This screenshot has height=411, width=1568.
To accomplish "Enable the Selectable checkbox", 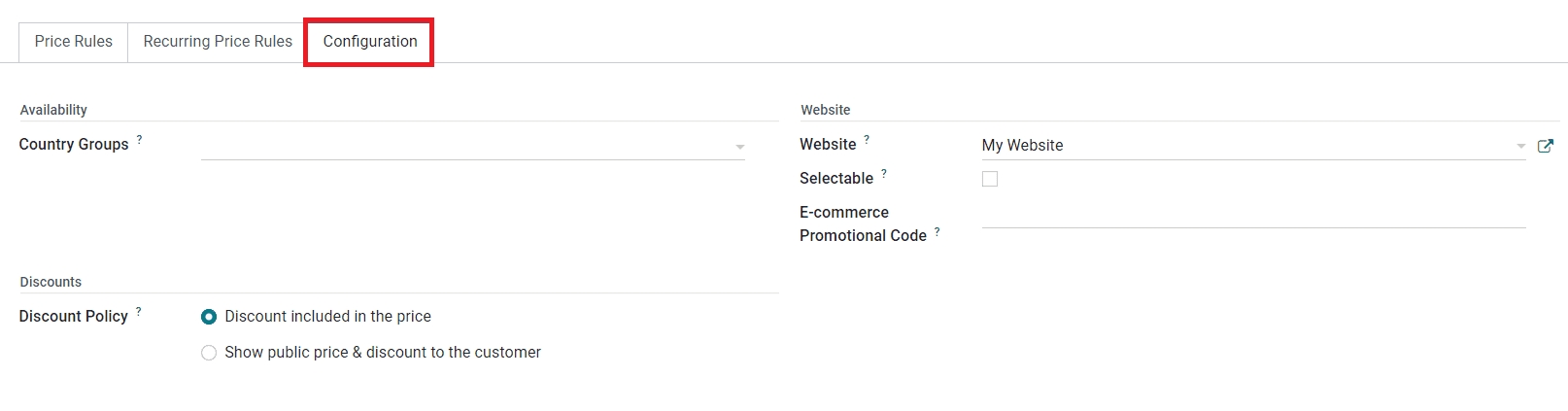I will [x=990, y=179].
